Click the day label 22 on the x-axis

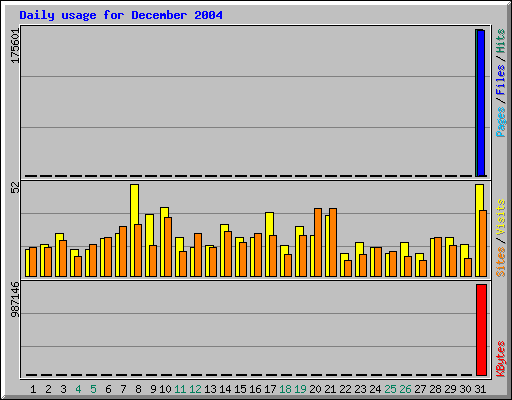pyautogui.click(x=345, y=389)
